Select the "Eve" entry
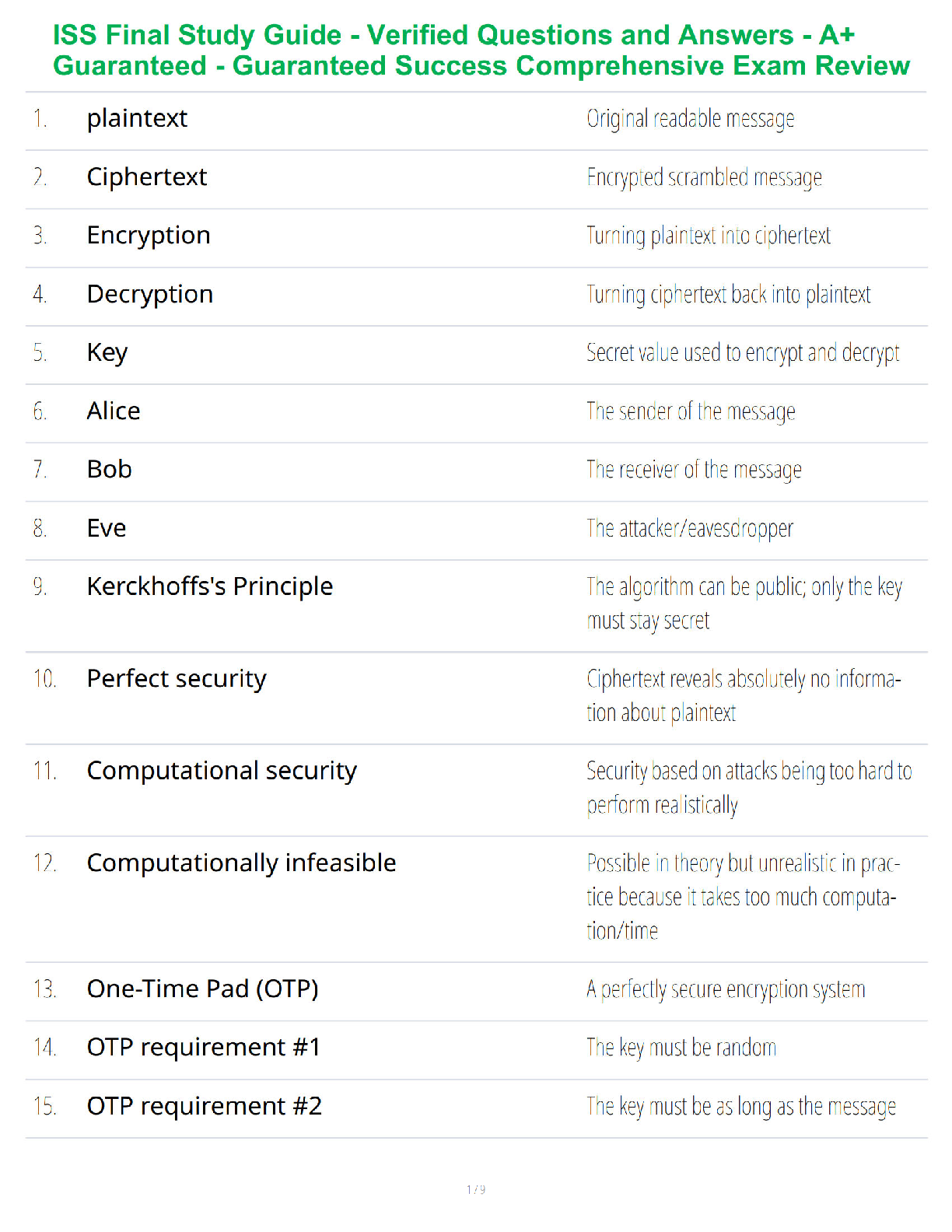952x1232 pixels. 107,528
